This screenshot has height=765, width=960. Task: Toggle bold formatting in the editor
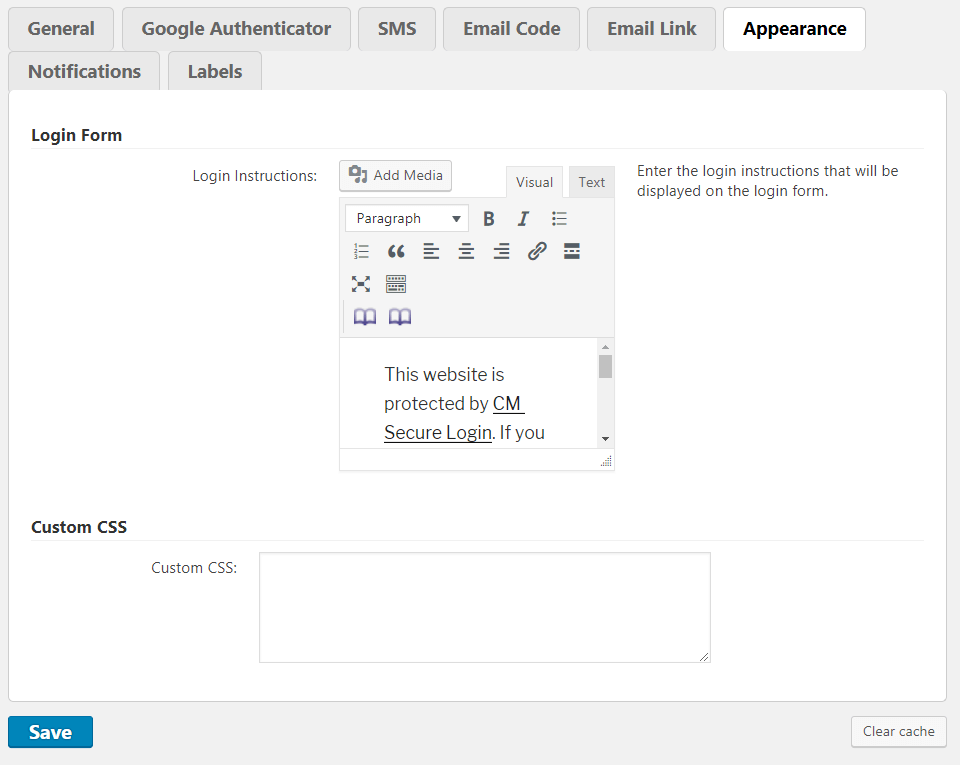(x=489, y=218)
